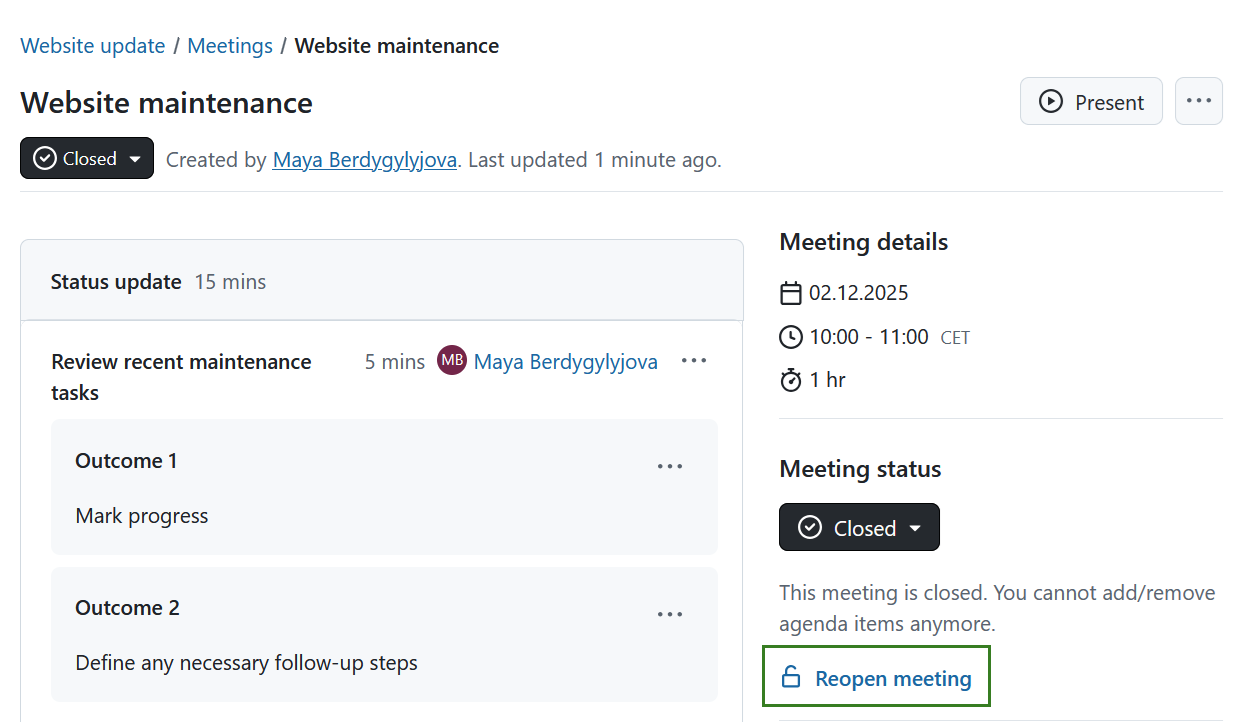This screenshot has height=722, width=1246.
Task: Click the checkmark icon in Meeting status badge
Action: pyautogui.click(x=812, y=527)
